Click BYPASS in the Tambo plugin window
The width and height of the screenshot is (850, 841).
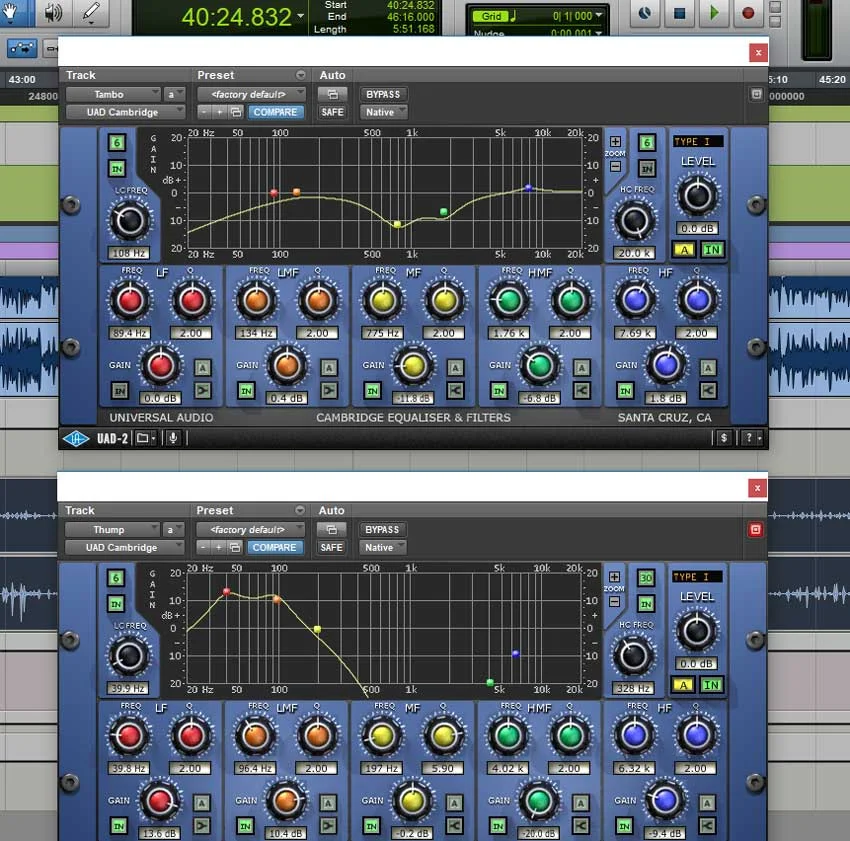[x=383, y=94]
